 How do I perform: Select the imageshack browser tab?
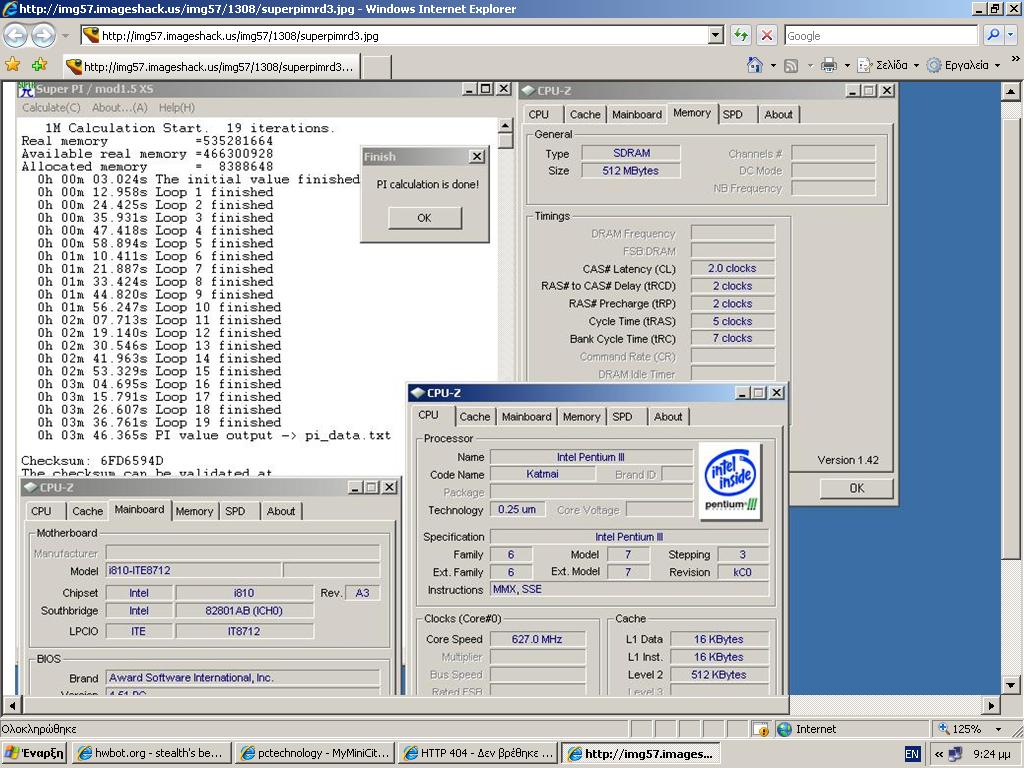pos(211,67)
